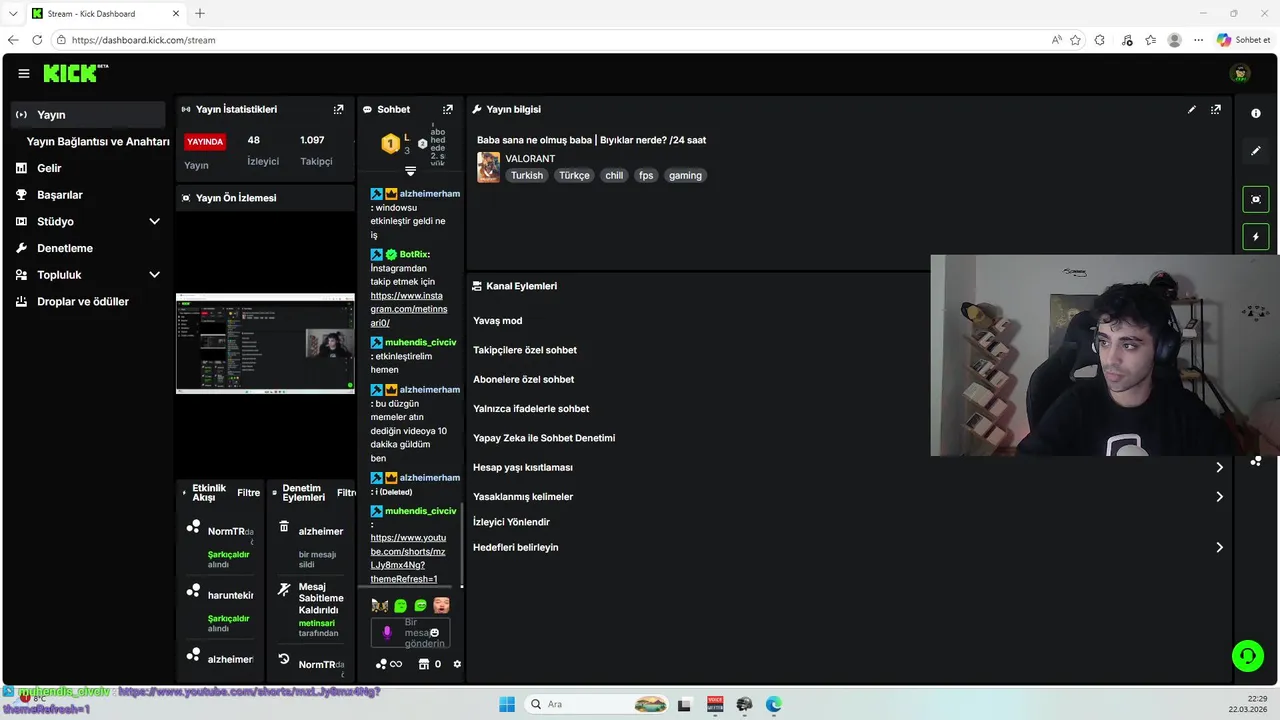
Task: Open the Instagram link in BotRix's message
Action: coord(407,309)
